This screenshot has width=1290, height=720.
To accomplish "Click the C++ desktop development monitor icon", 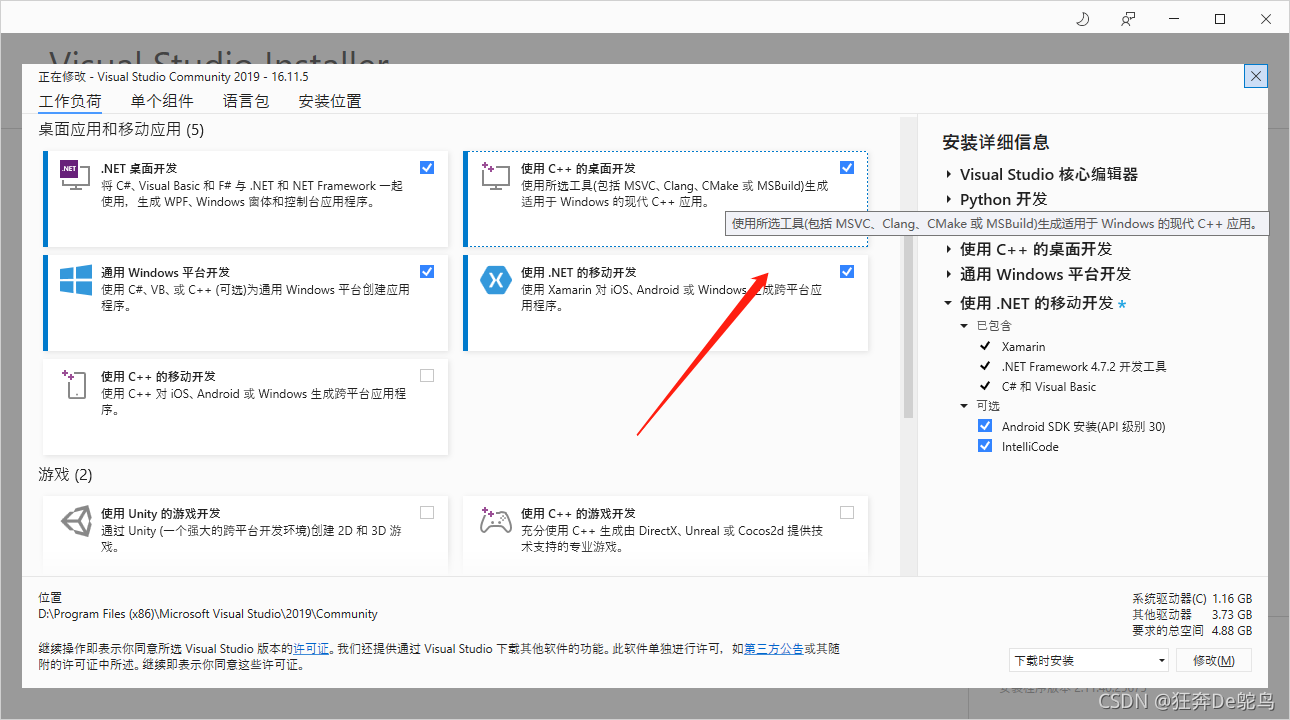I will (x=496, y=177).
